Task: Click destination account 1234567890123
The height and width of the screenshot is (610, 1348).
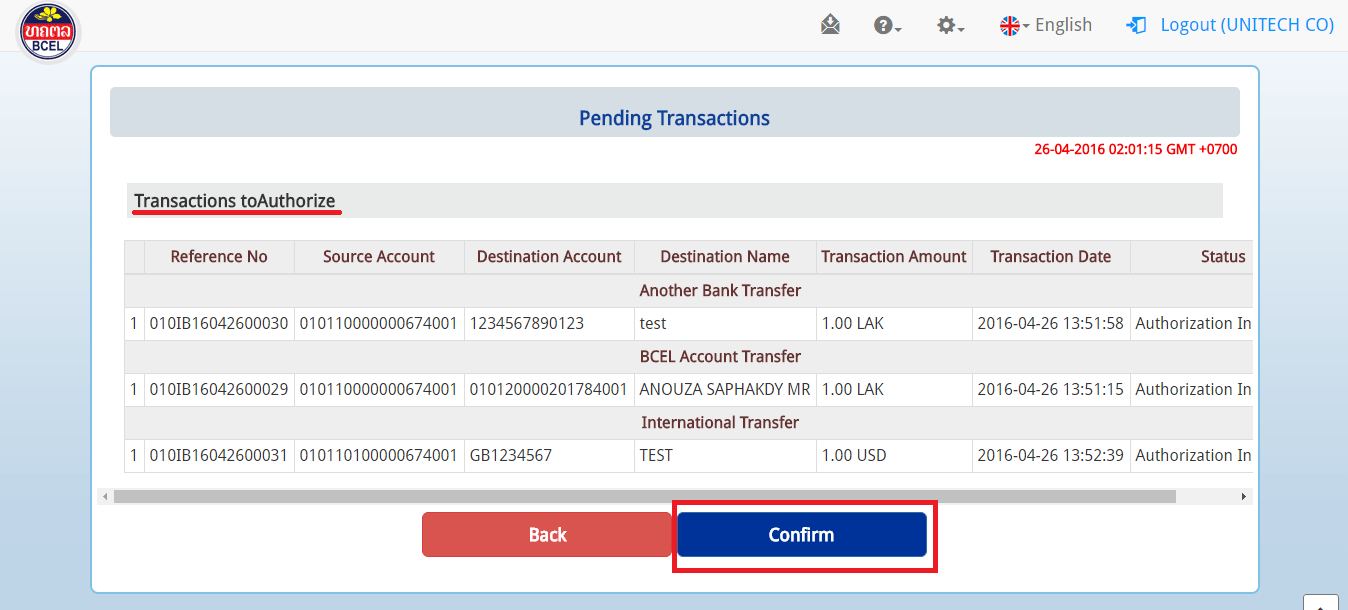Action: 527,324
